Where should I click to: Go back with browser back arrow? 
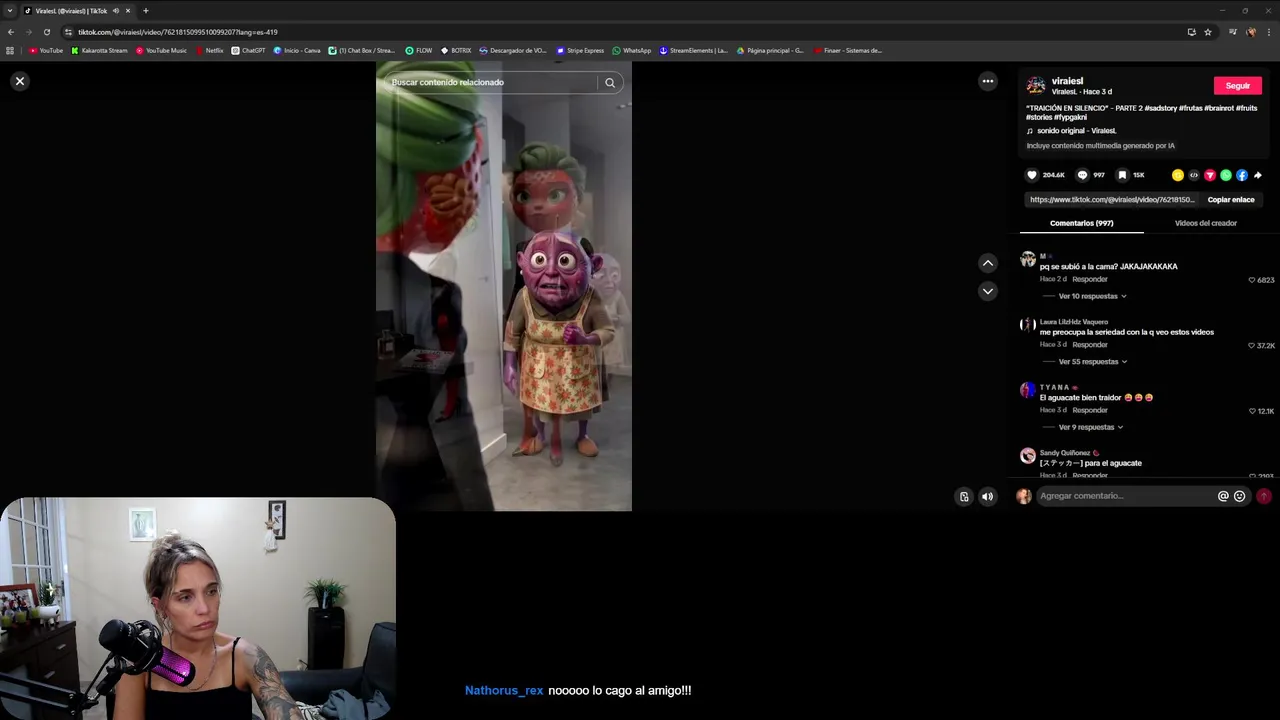click(10, 32)
